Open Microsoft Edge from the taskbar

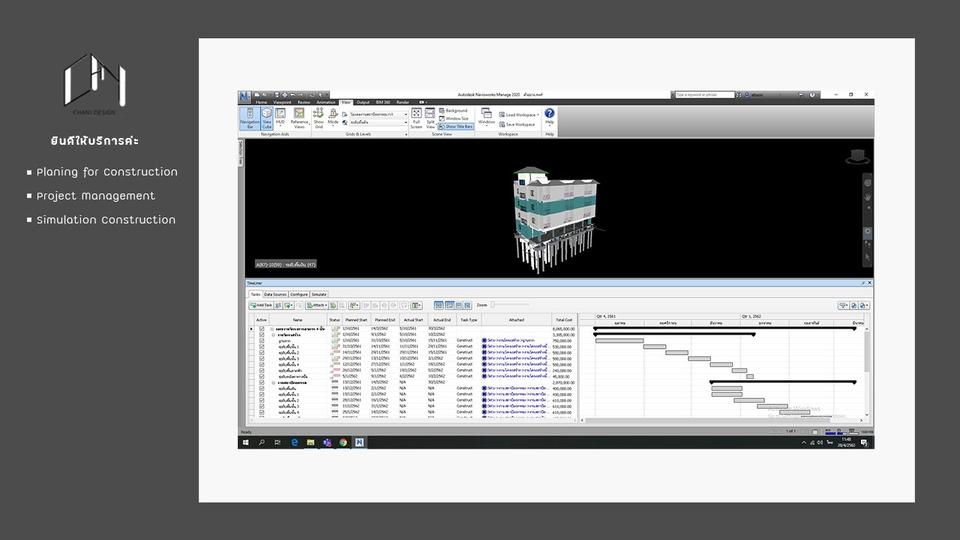coord(294,442)
